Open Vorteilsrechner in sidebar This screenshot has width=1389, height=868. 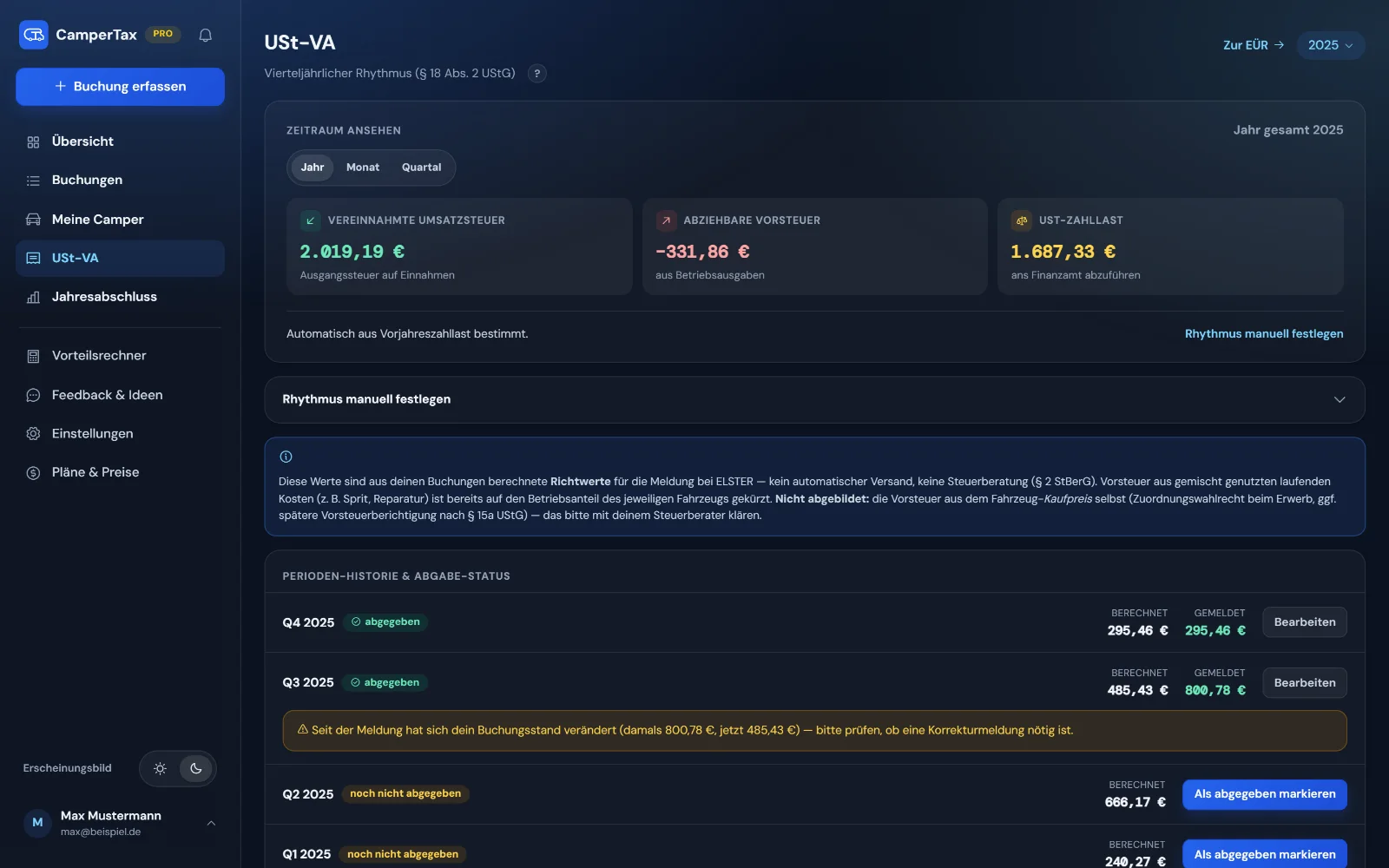point(120,356)
